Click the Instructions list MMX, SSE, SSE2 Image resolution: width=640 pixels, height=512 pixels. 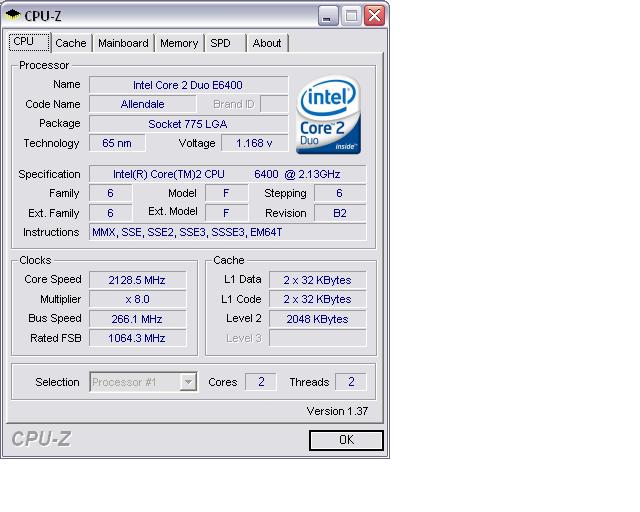[x=227, y=232]
